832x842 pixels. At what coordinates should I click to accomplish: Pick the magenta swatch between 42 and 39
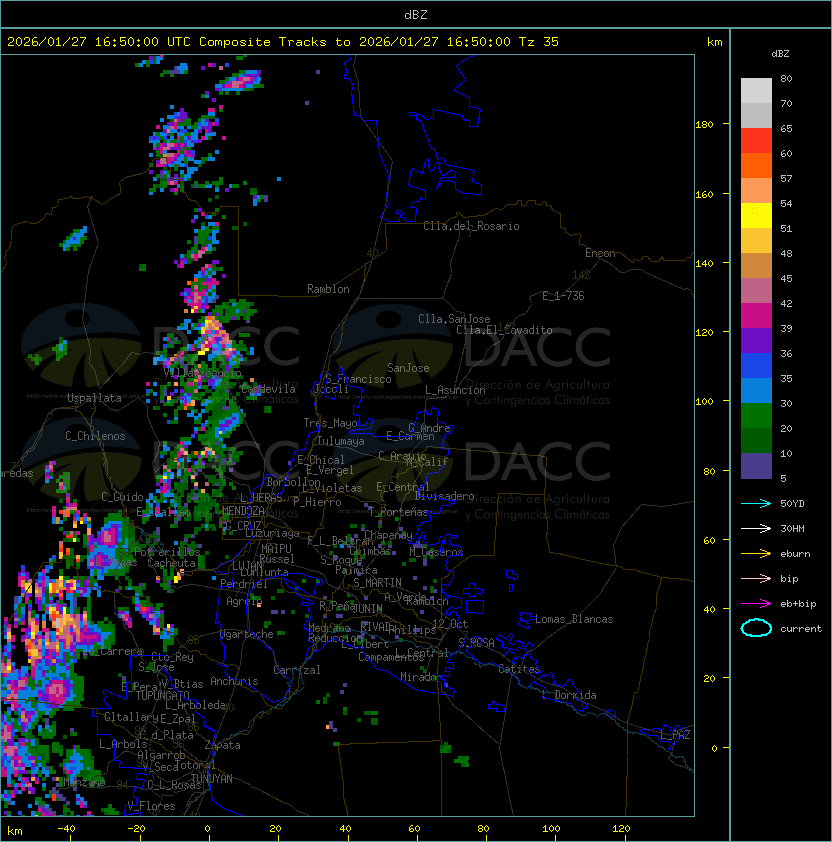[756, 316]
